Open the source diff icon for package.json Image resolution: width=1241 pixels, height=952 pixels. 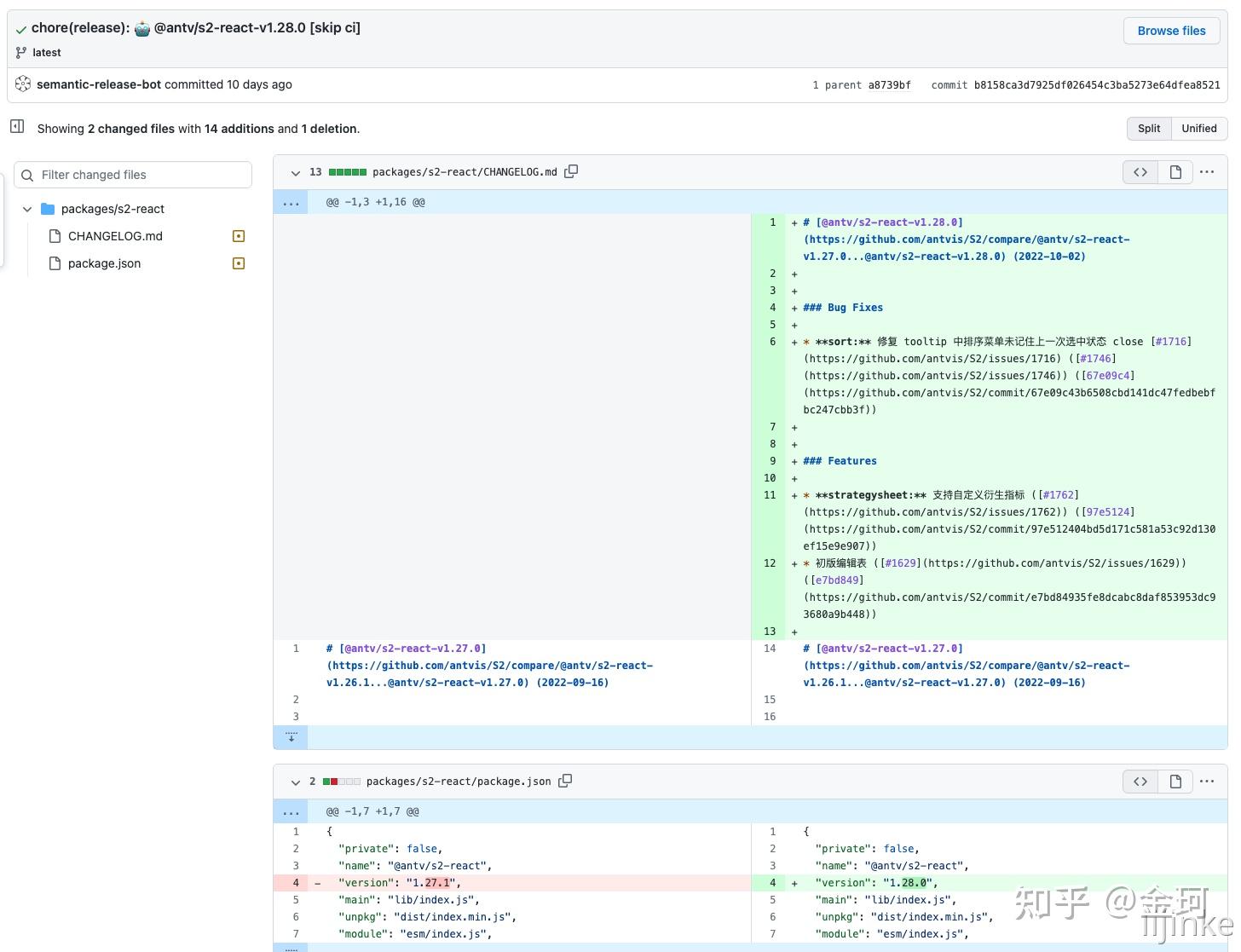[x=1140, y=781]
